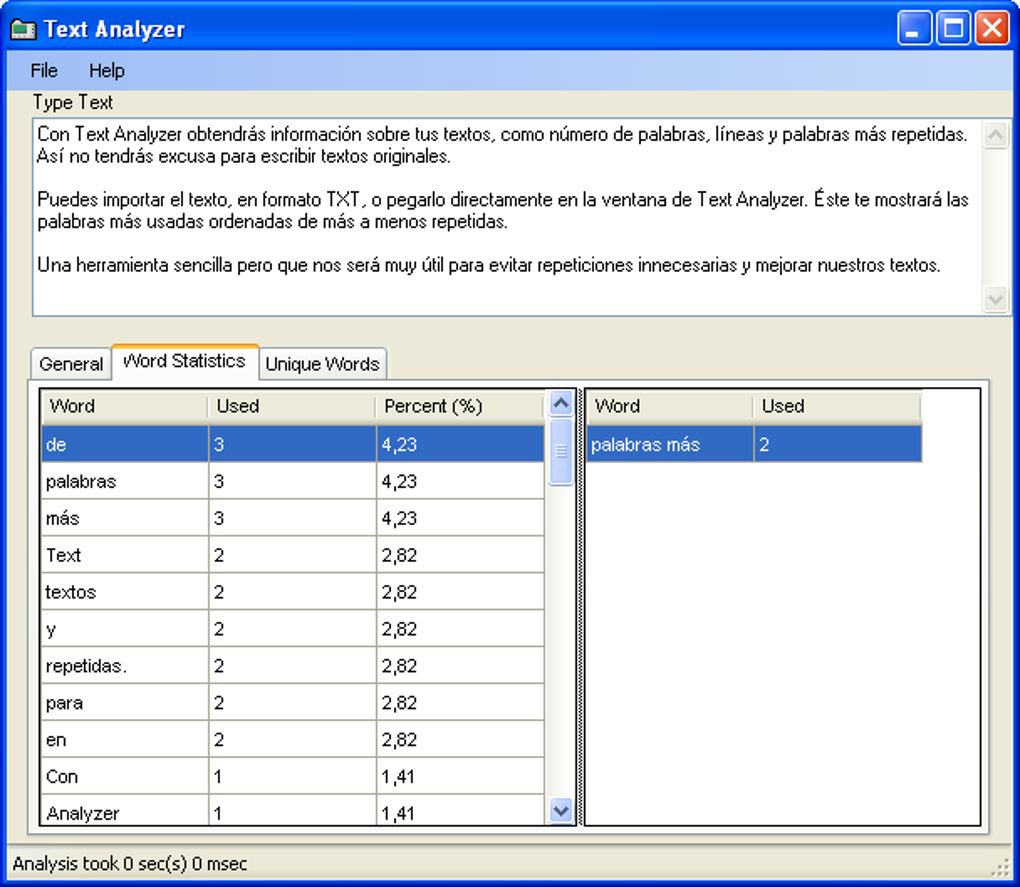Click the 1,41 percent cell for 'Con'
Viewport: 1020px width, 887px height.
click(461, 776)
